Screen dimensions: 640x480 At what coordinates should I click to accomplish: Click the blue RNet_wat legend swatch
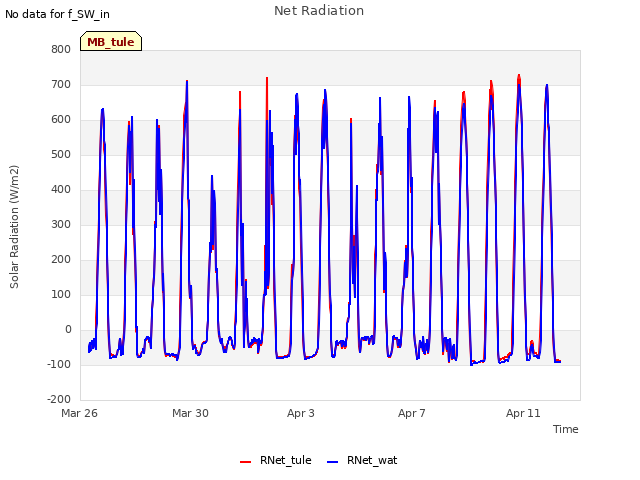[x=333, y=462]
